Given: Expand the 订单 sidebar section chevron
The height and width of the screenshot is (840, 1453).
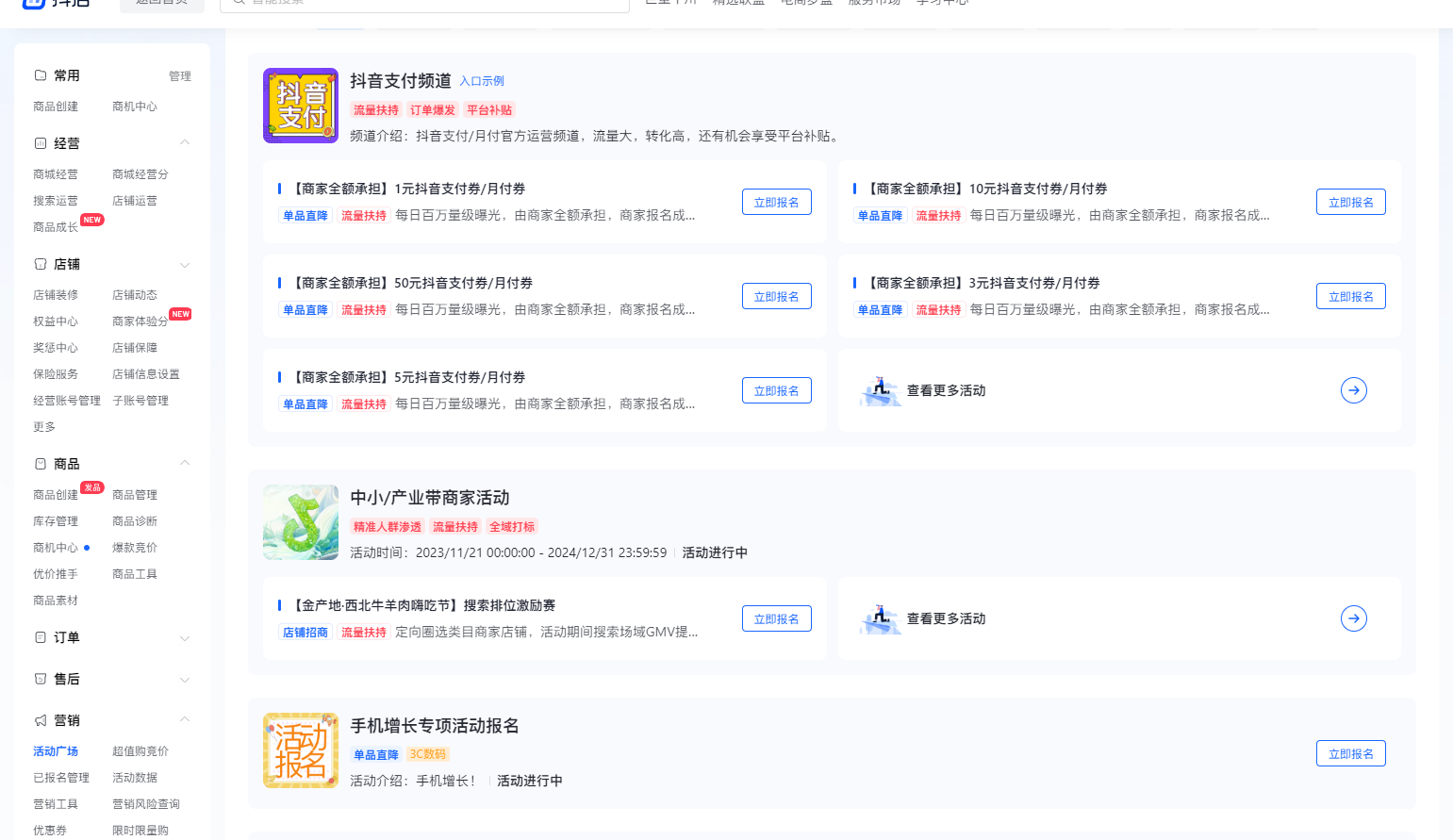Looking at the screenshot, I should coord(185,637).
